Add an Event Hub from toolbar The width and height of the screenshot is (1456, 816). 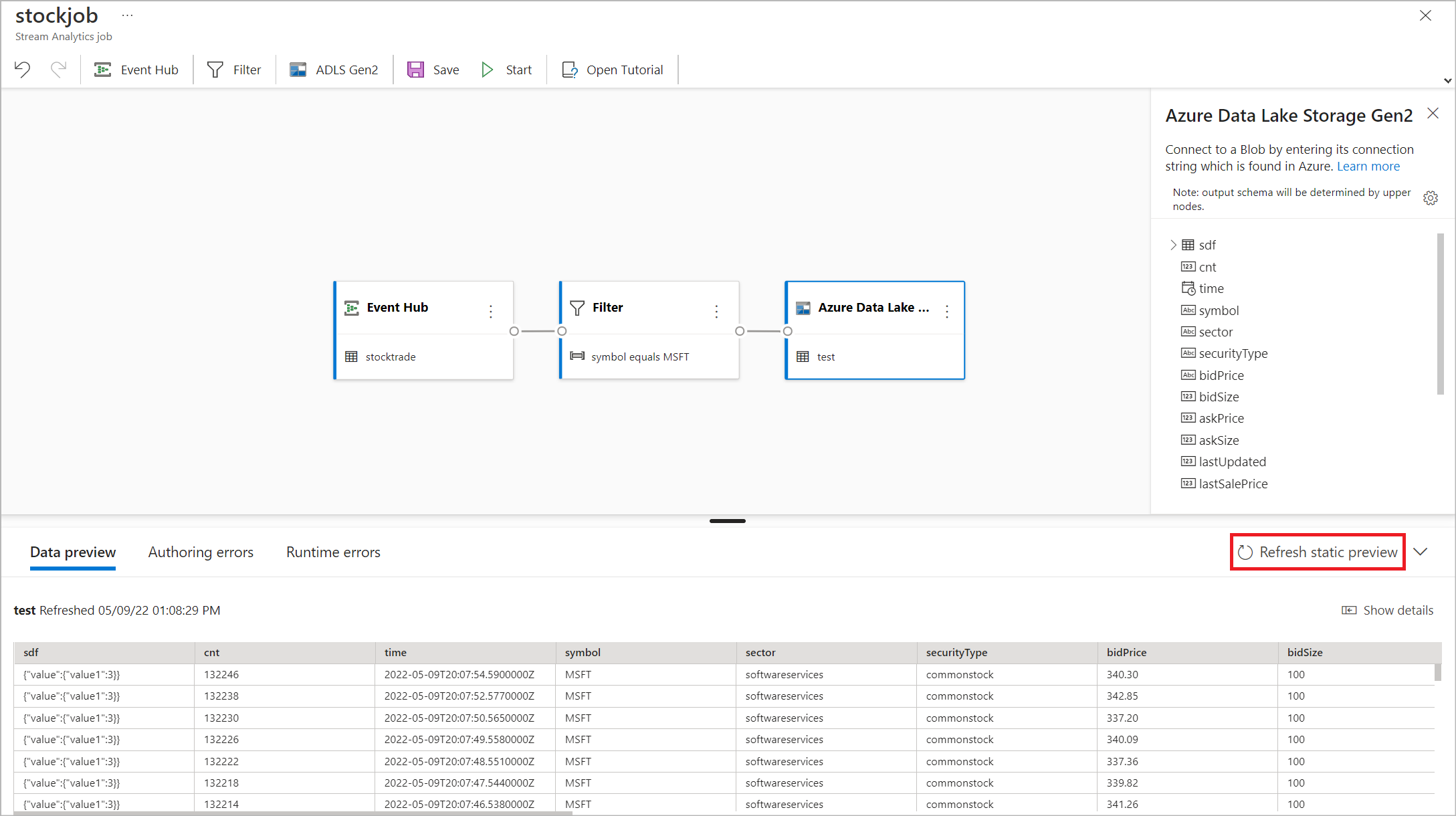(136, 70)
